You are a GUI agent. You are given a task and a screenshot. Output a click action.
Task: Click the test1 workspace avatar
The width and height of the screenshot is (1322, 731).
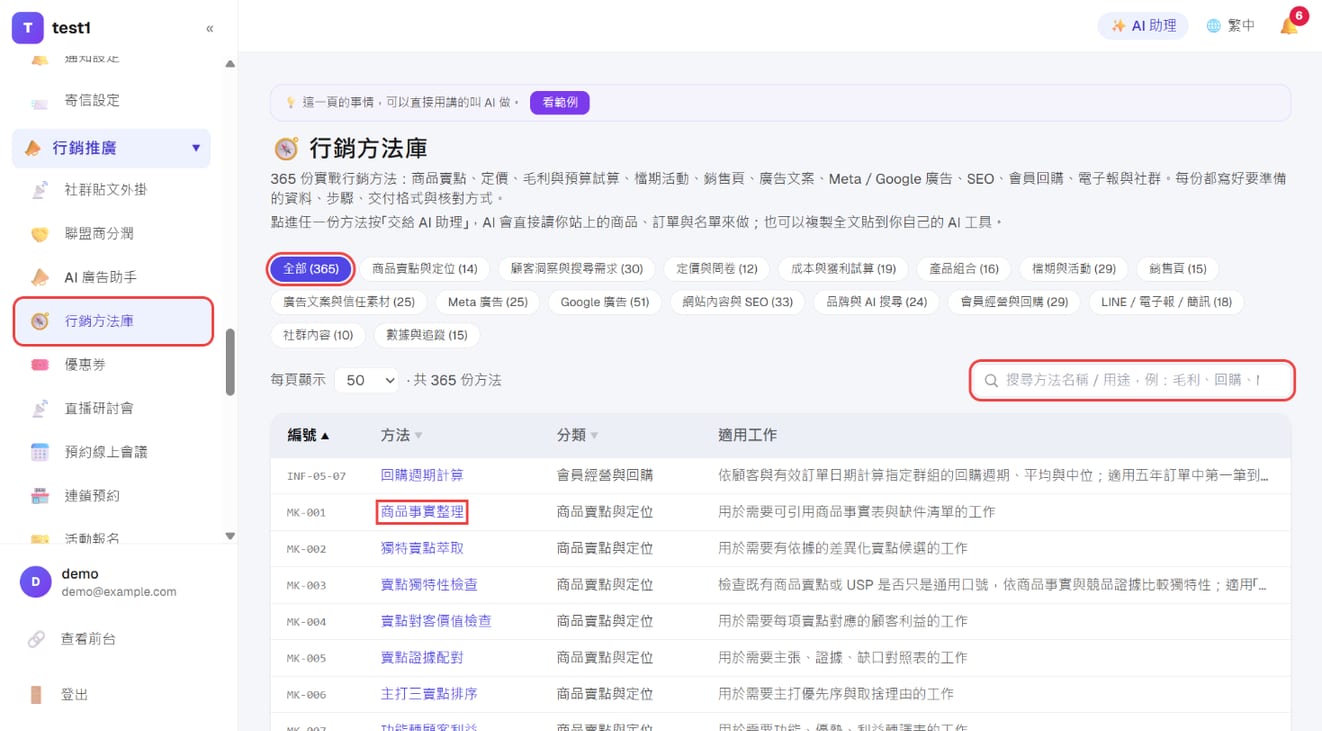click(27, 28)
